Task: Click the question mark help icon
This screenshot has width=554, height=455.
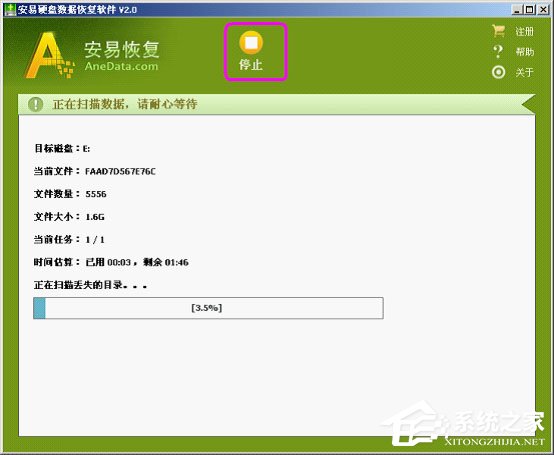Action: [x=498, y=52]
